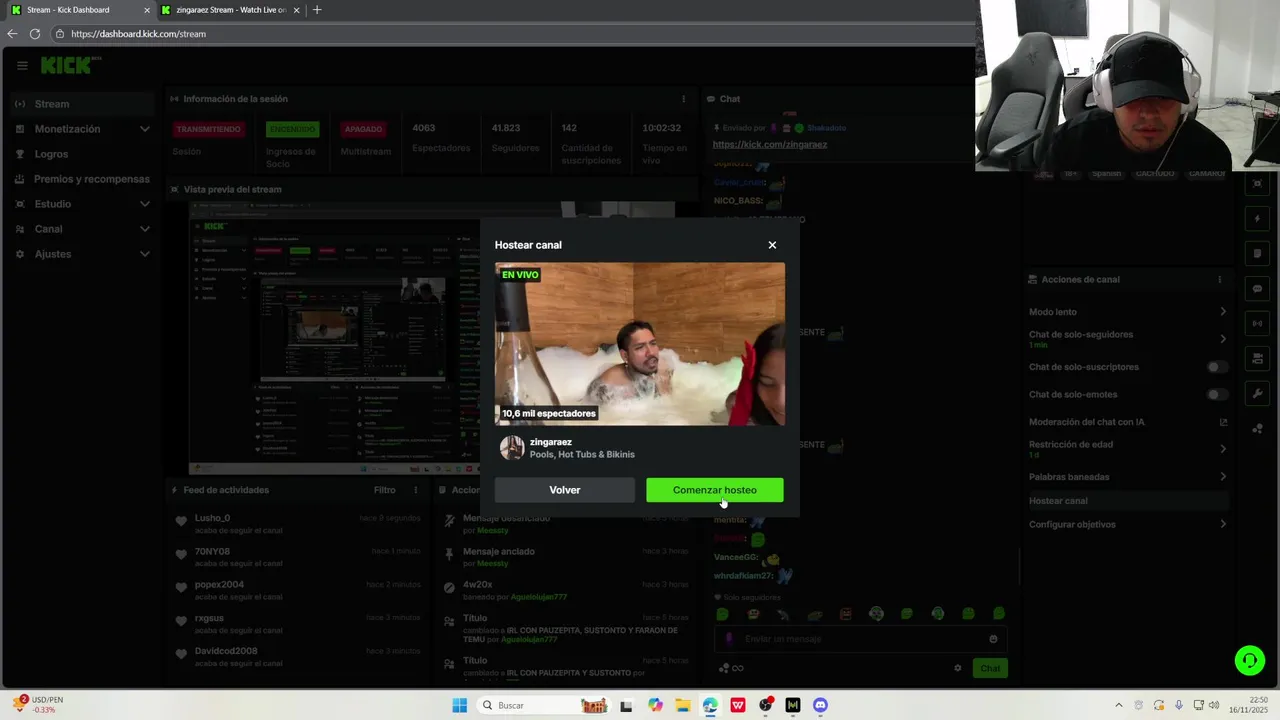Close the Hostear canal dialog
This screenshot has width=1280, height=720.
(x=772, y=245)
